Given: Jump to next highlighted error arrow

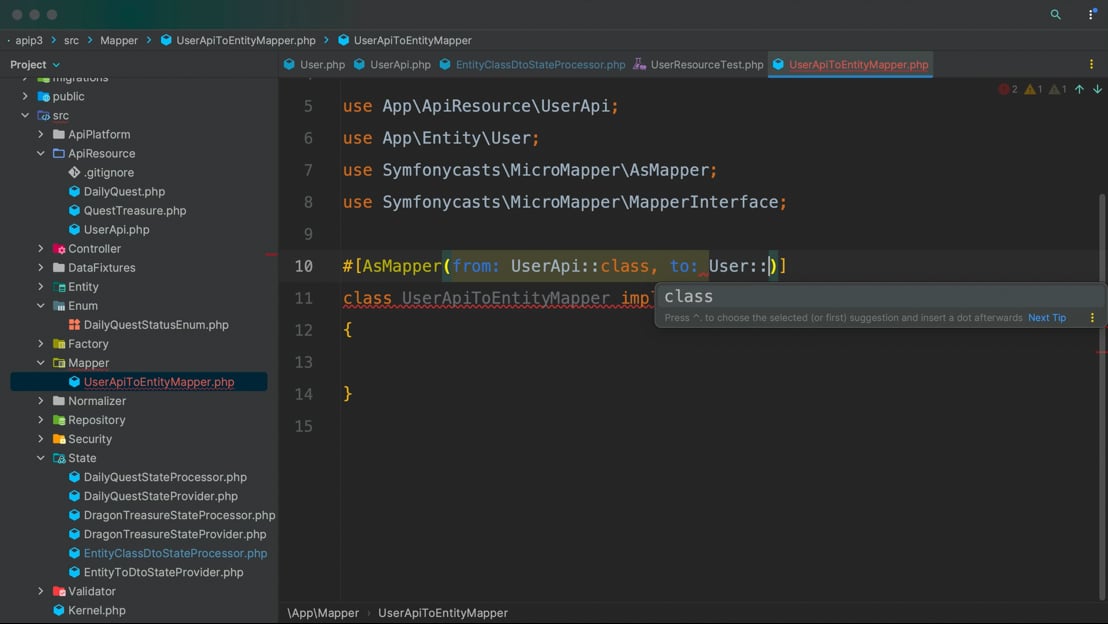Looking at the screenshot, I should 1097,89.
